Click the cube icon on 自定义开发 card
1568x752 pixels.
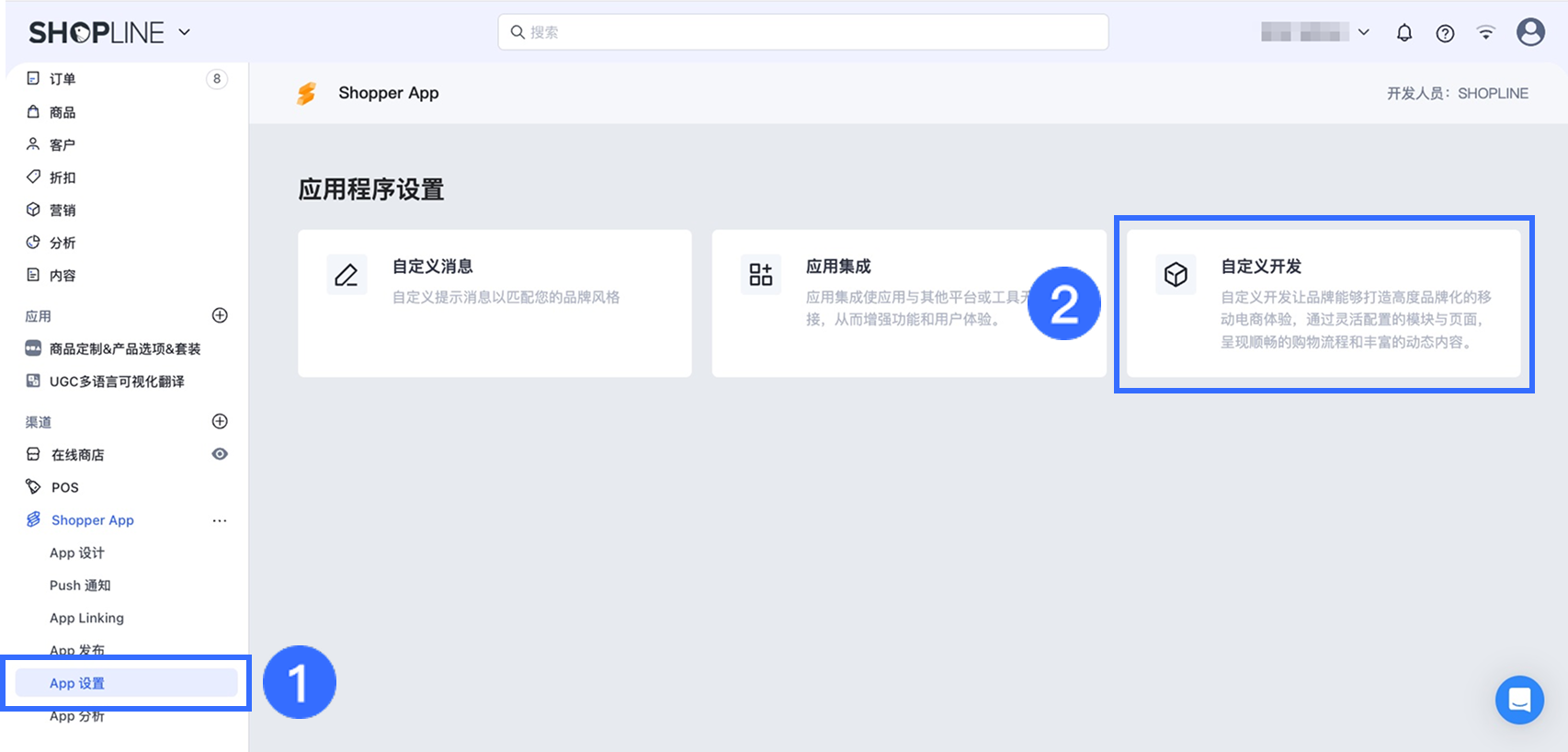pyautogui.click(x=1176, y=274)
